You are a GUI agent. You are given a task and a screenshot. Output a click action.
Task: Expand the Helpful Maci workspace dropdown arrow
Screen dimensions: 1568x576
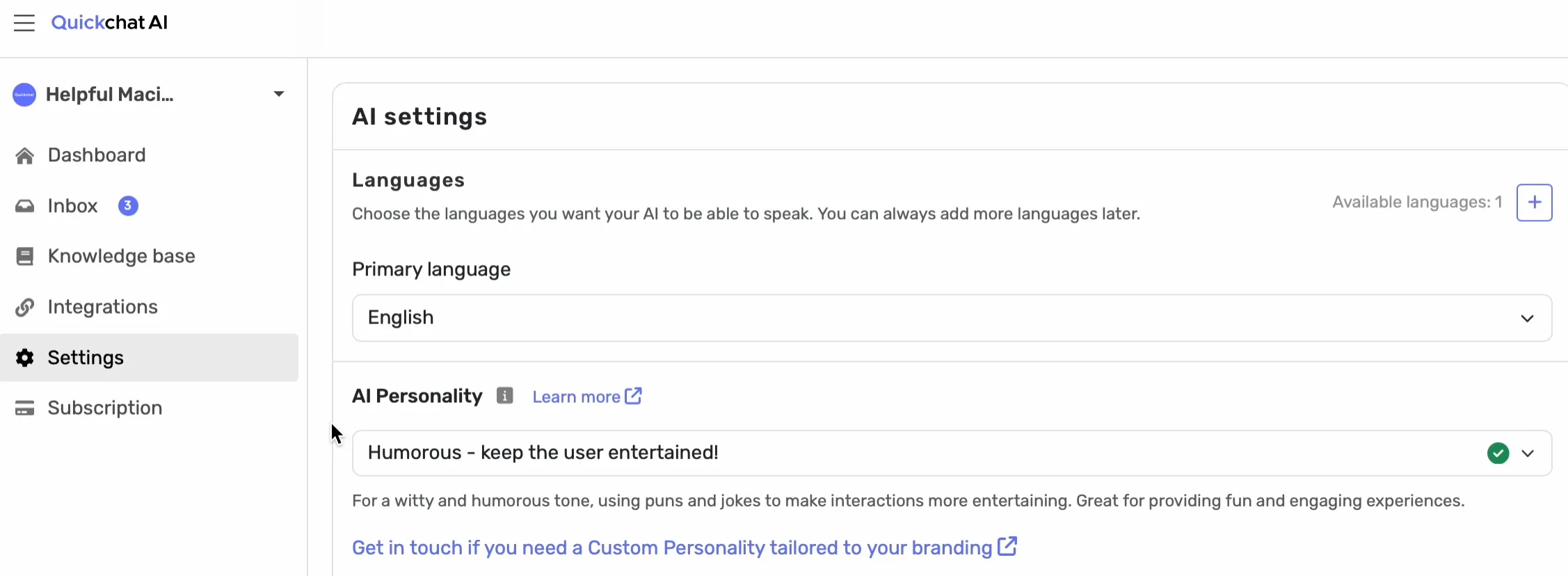point(279,94)
